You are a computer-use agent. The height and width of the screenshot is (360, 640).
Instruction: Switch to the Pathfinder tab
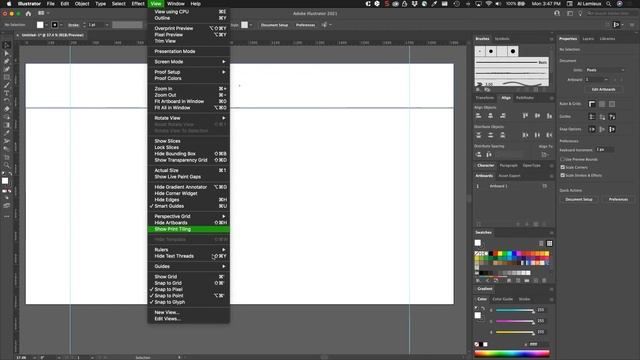pos(524,98)
